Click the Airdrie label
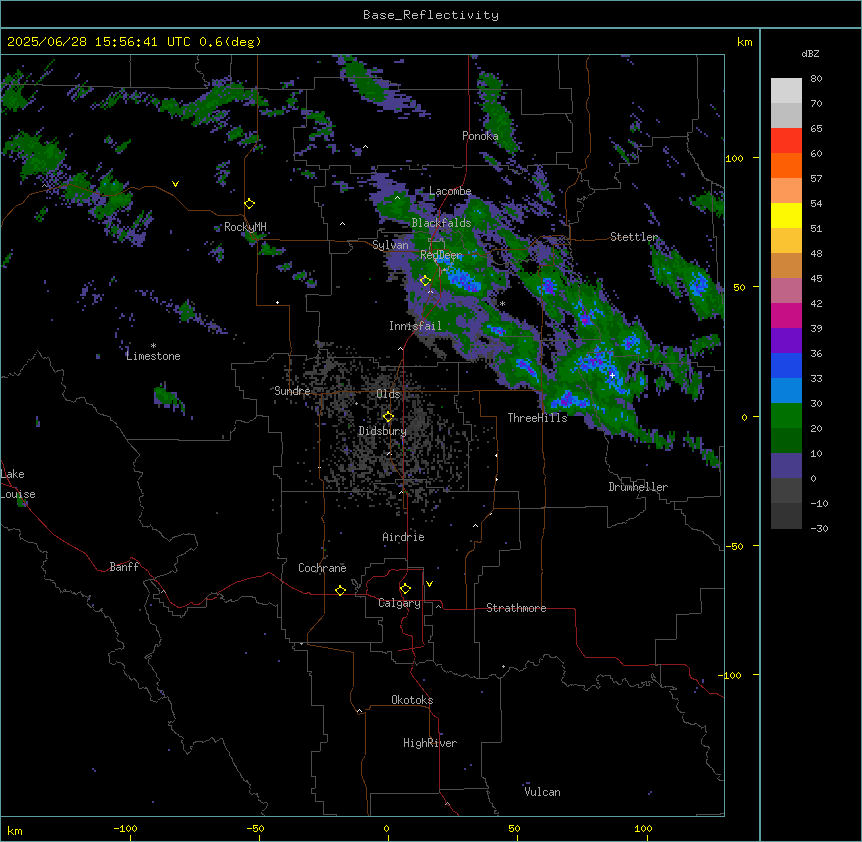This screenshot has height=842, width=862. [x=404, y=537]
